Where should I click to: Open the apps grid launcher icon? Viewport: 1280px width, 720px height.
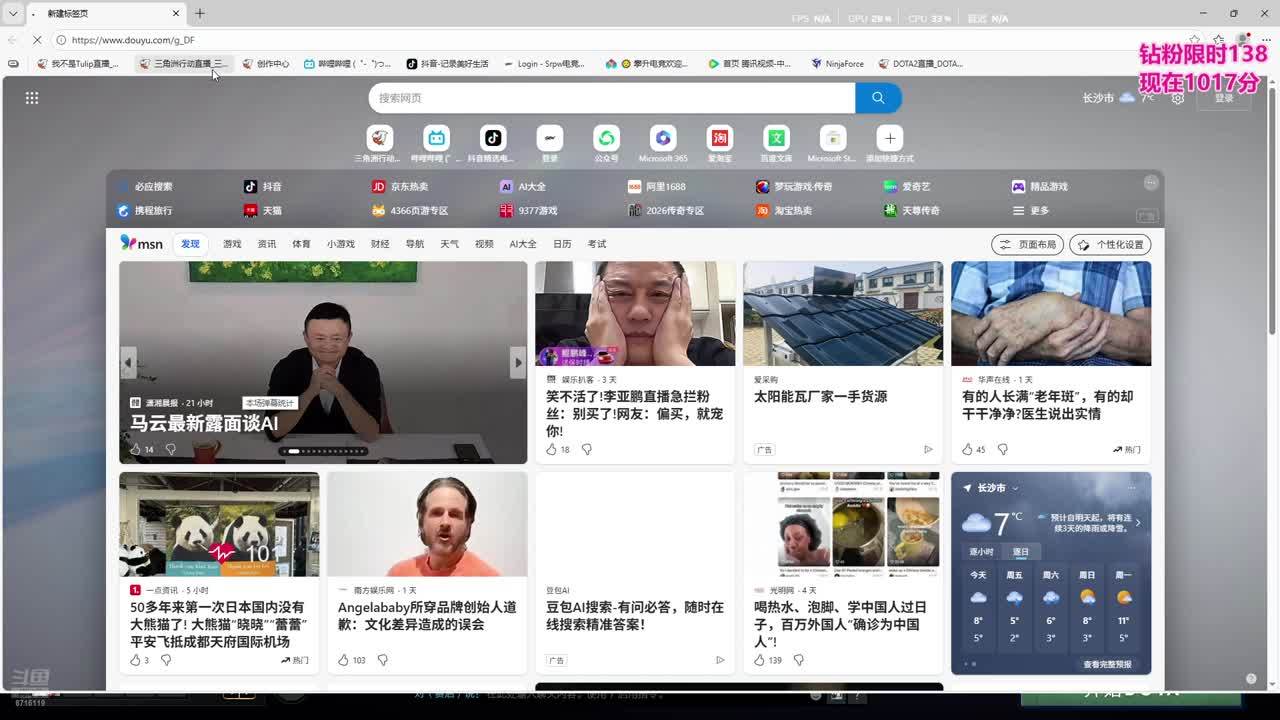point(32,98)
